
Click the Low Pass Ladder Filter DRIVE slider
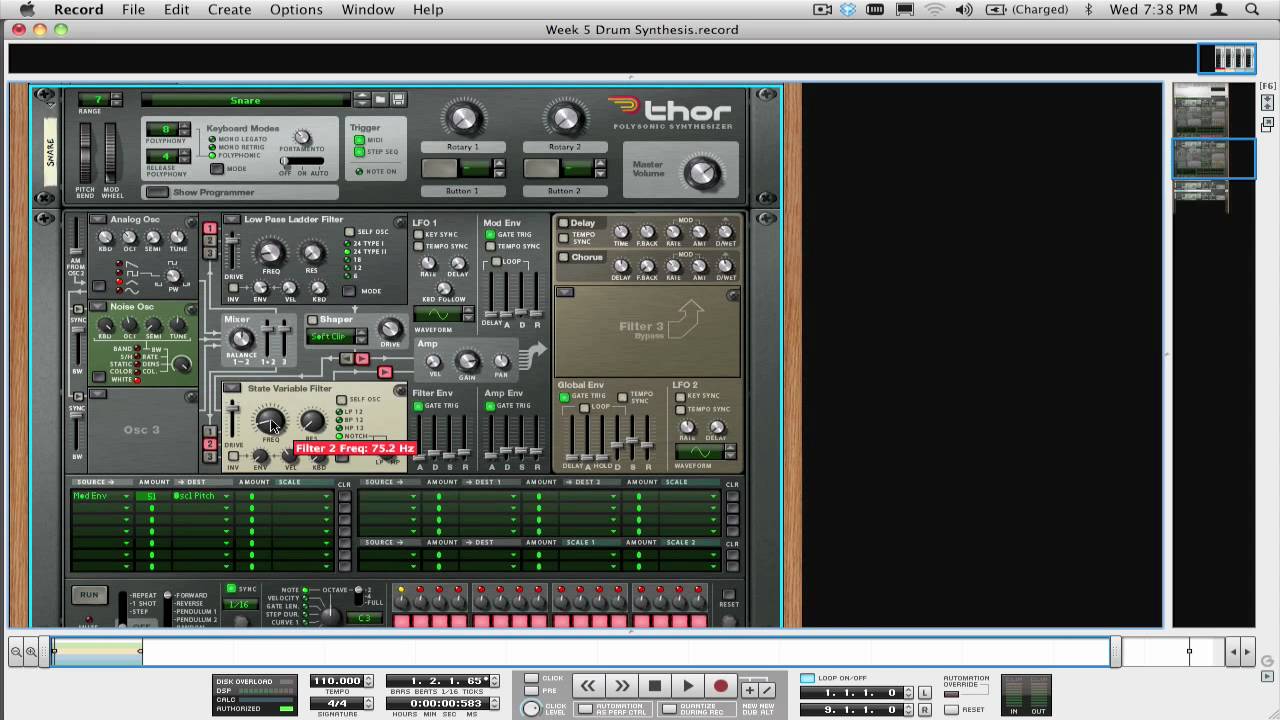coord(233,250)
